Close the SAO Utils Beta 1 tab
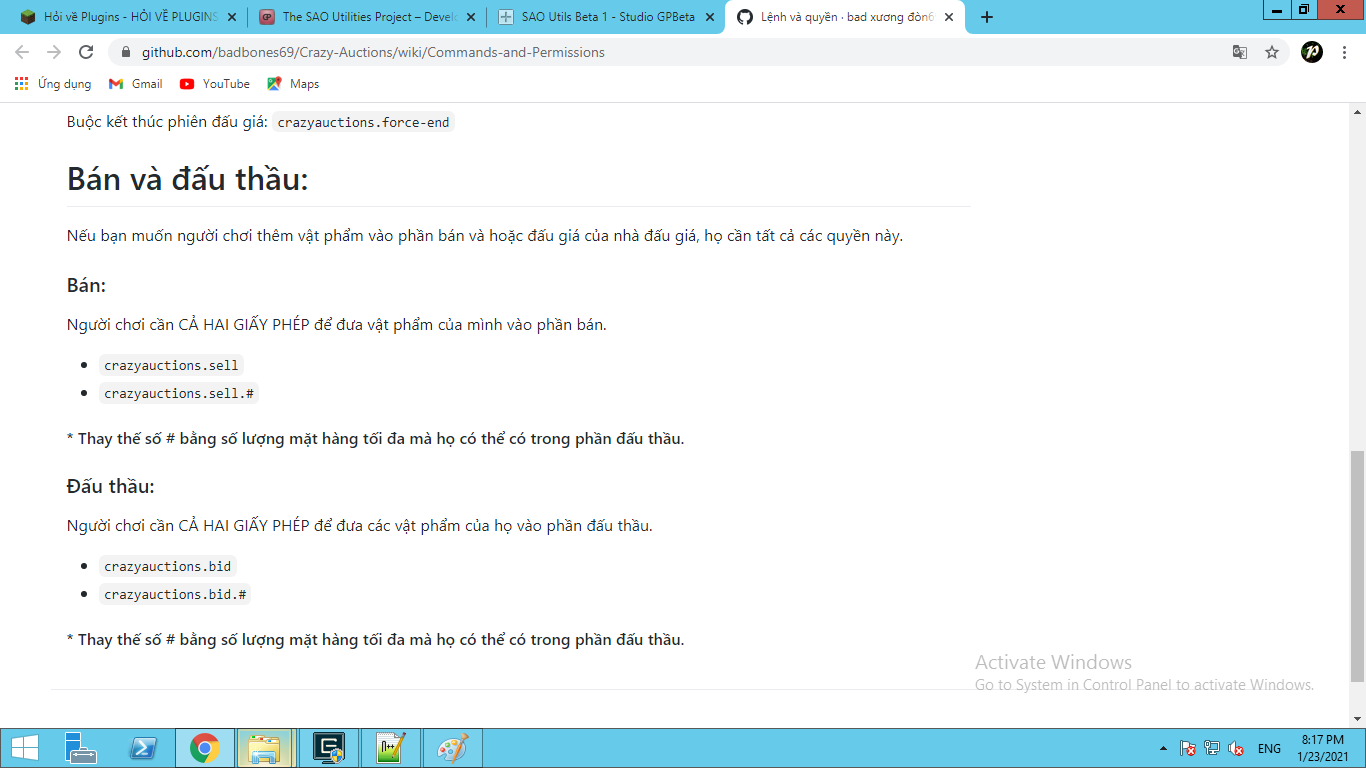 click(709, 17)
